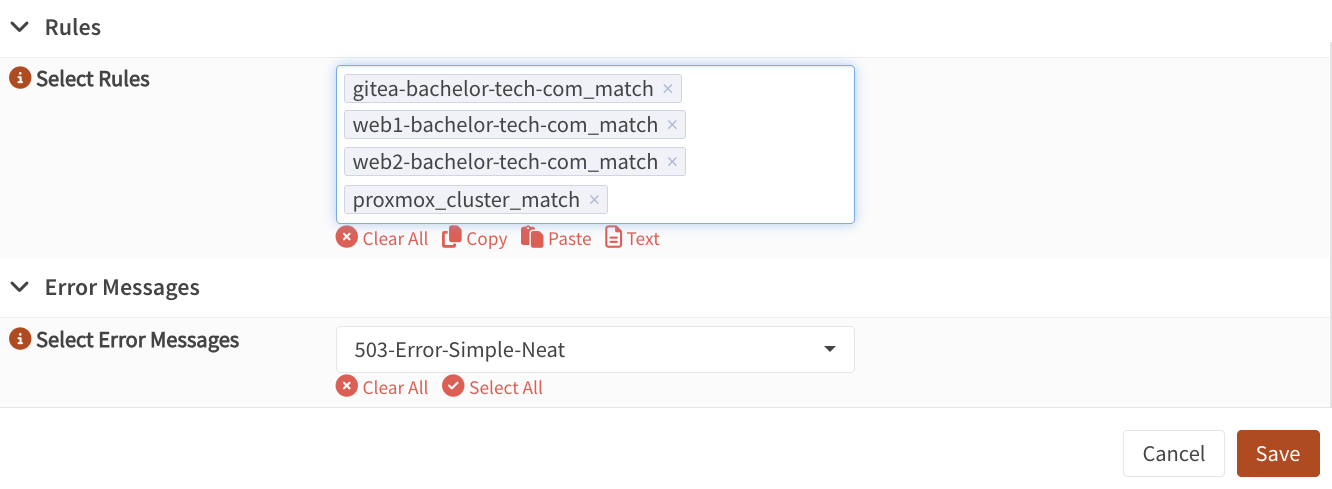Save the configuration changes
Screen dimensions: 1332x489
tap(1278, 454)
